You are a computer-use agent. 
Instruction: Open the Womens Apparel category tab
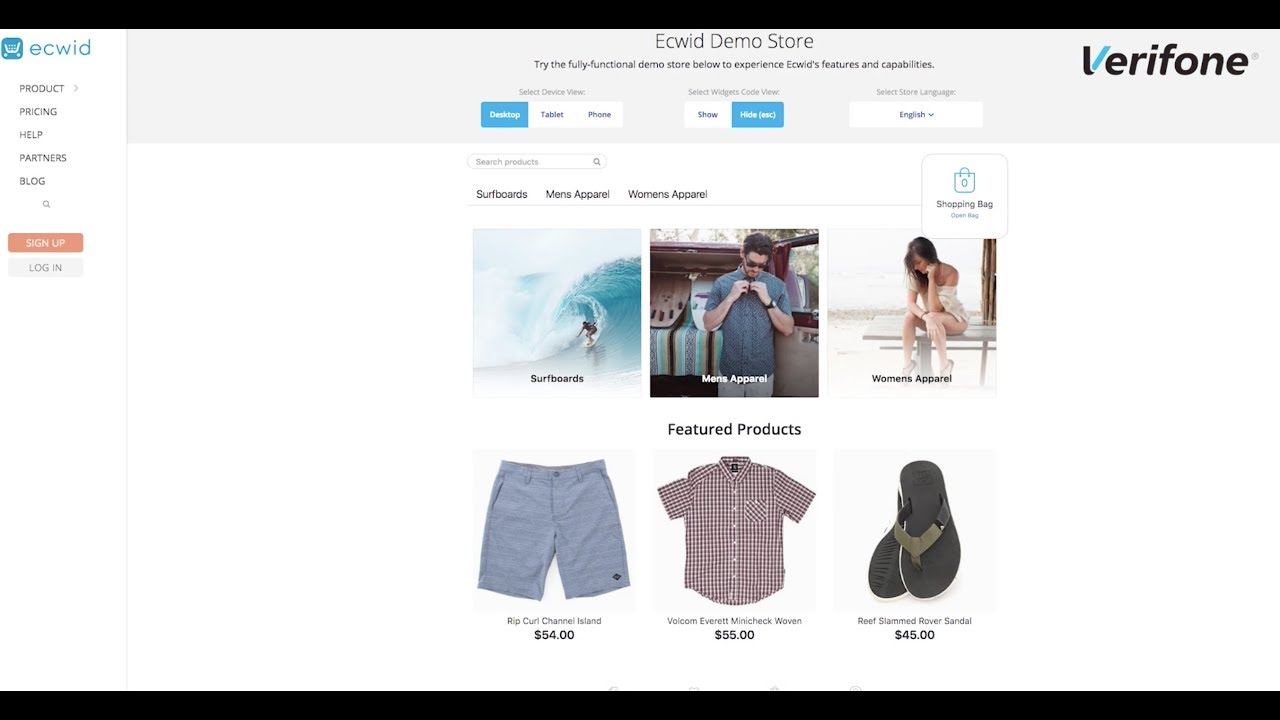[x=668, y=194]
